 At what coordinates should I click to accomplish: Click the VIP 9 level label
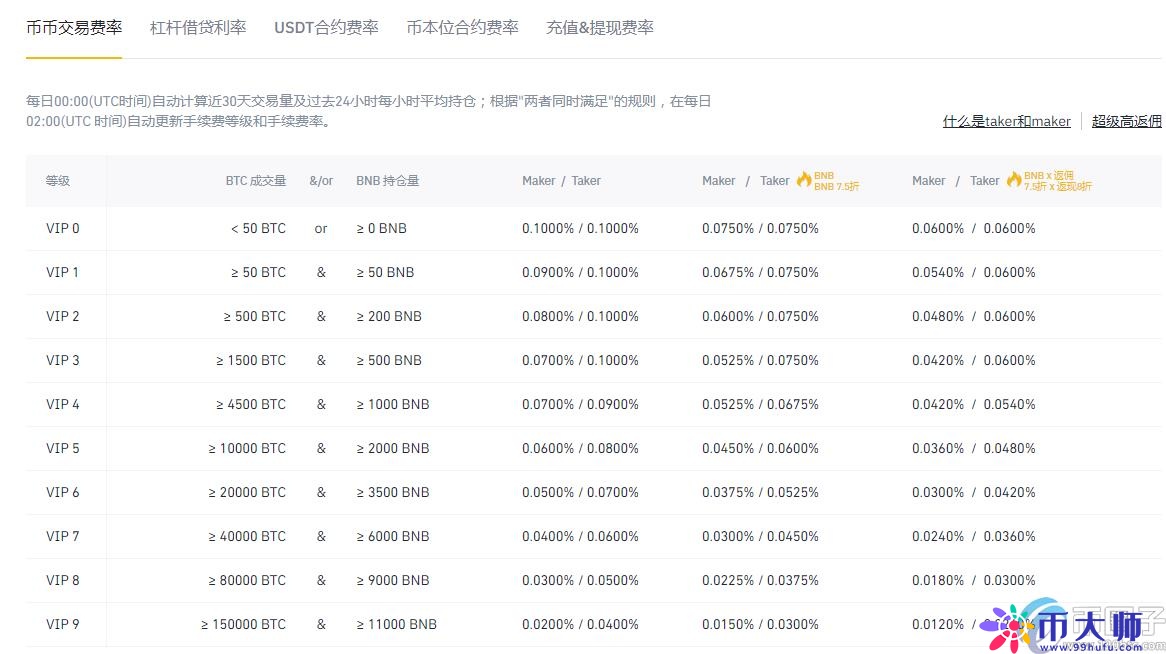click(x=63, y=624)
